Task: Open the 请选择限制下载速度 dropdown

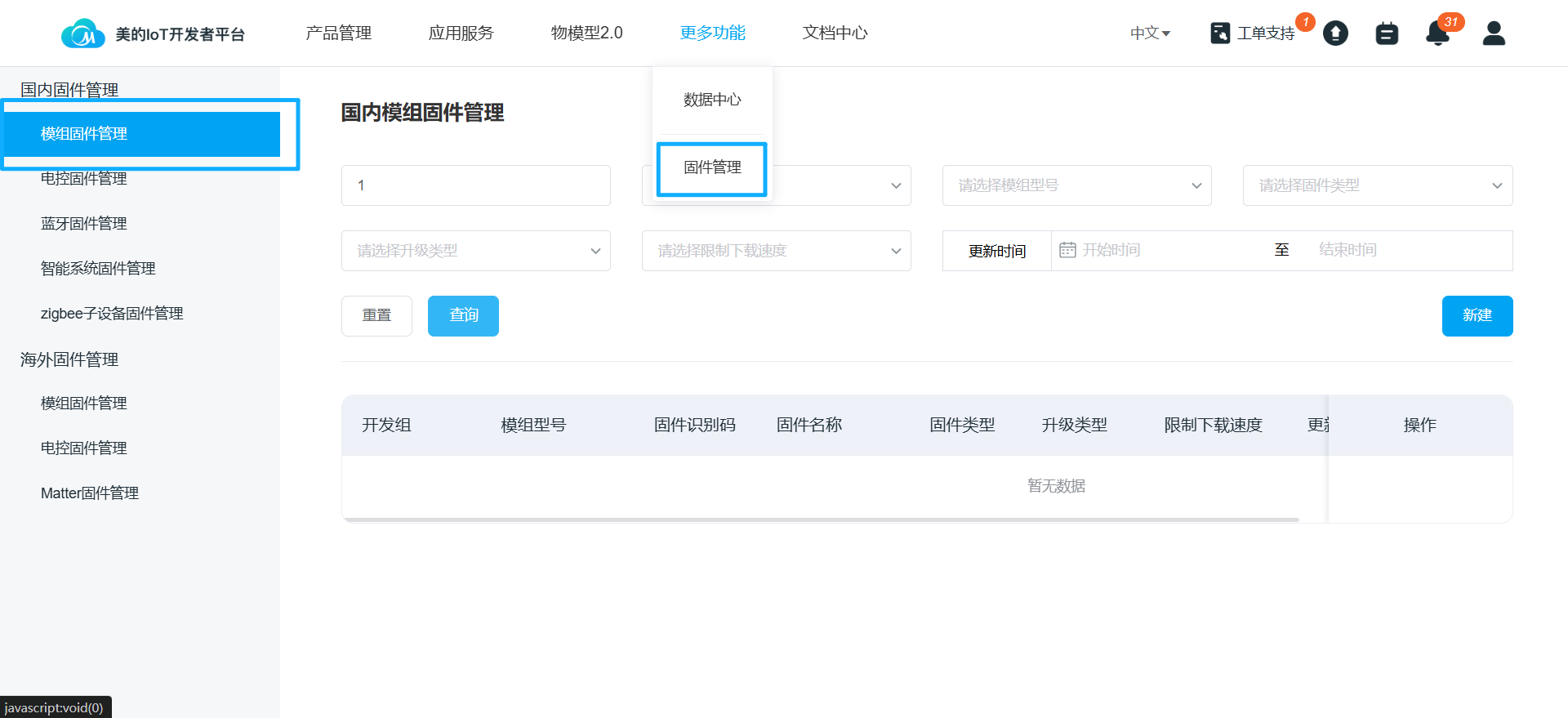Action: [776, 251]
